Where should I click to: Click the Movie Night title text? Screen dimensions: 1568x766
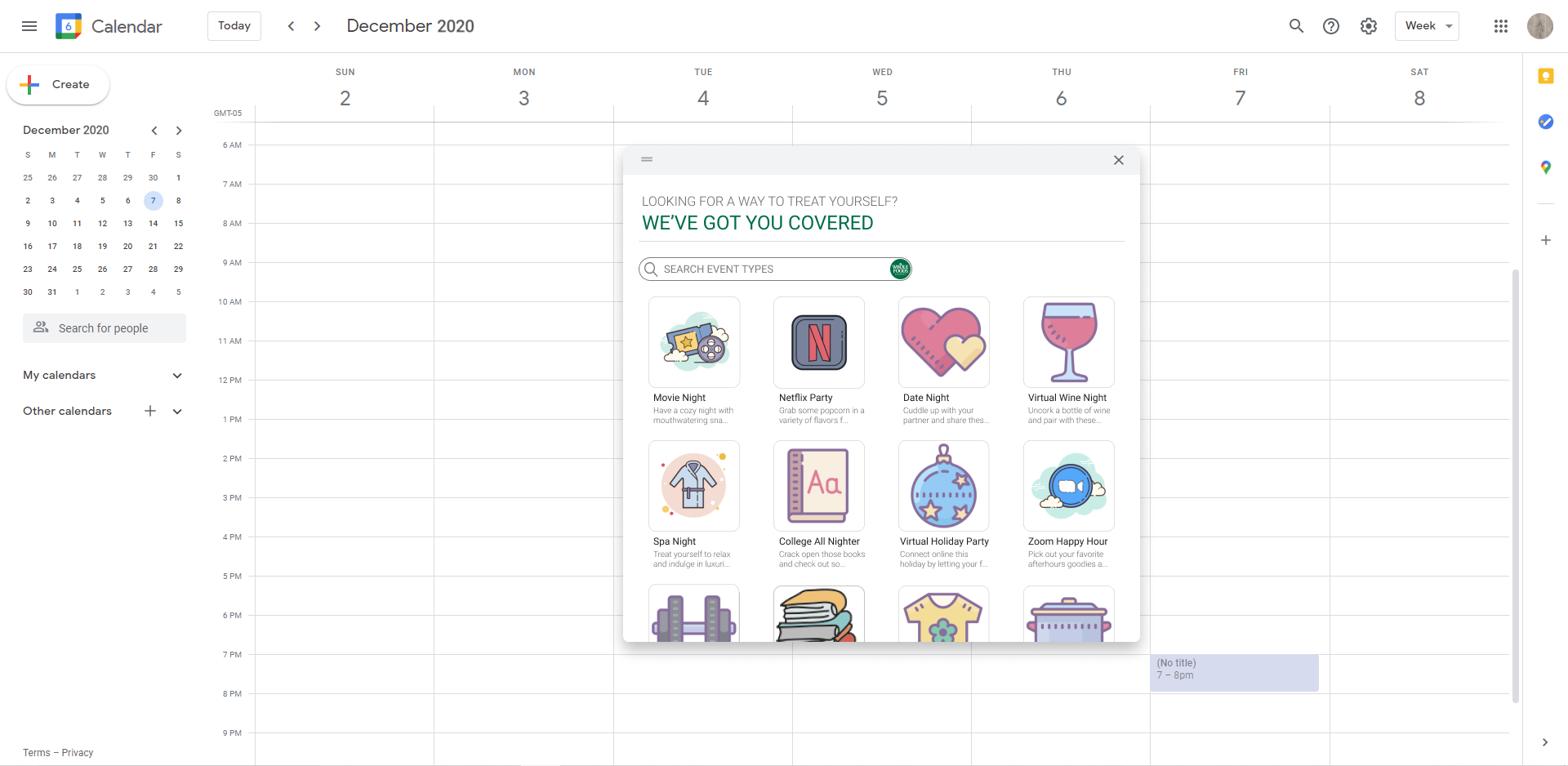pyautogui.click(x=679, y=398)
